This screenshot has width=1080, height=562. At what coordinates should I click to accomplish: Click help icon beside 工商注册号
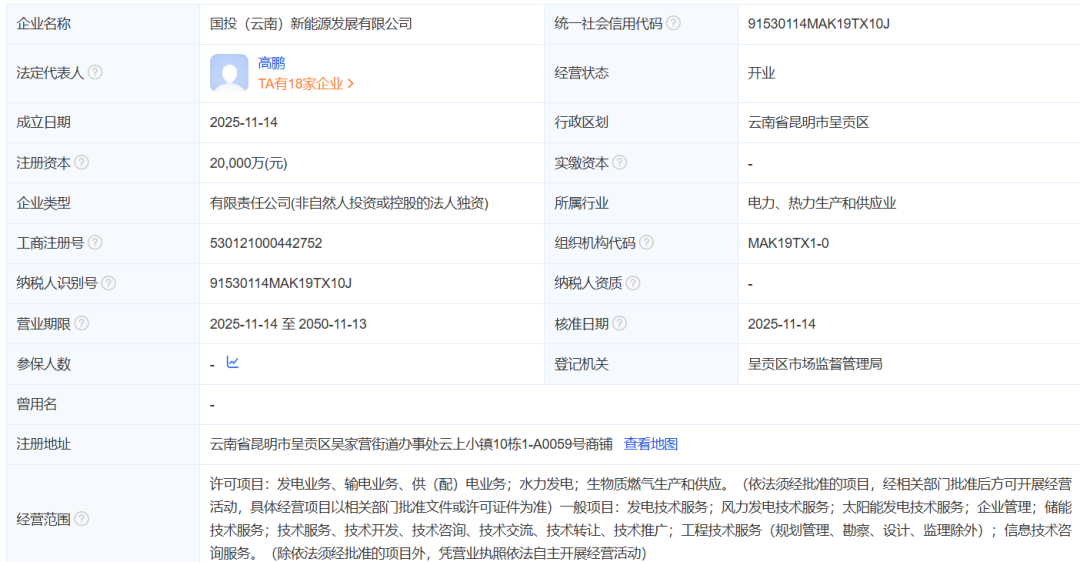96,243
